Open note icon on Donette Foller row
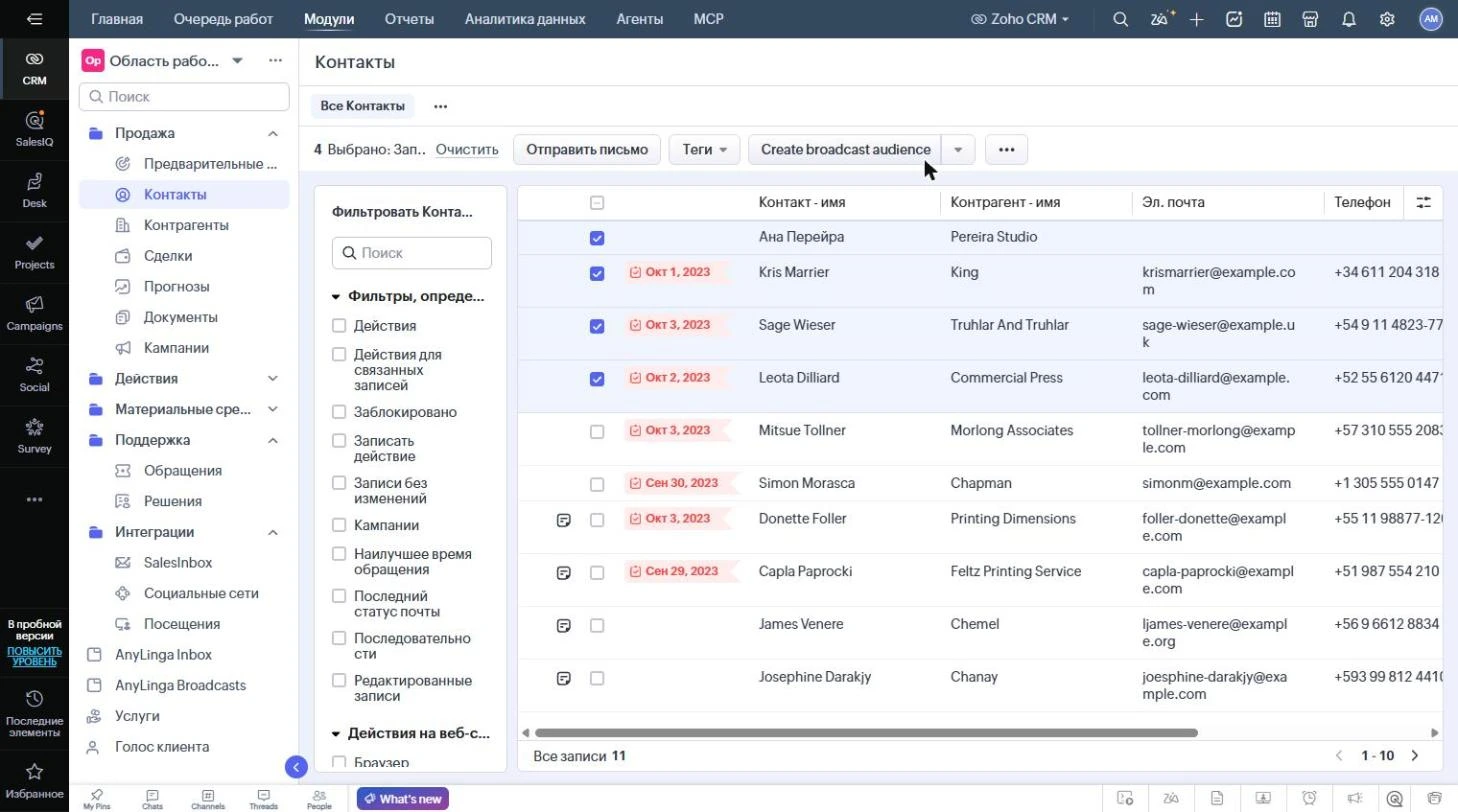 point(564,520)
